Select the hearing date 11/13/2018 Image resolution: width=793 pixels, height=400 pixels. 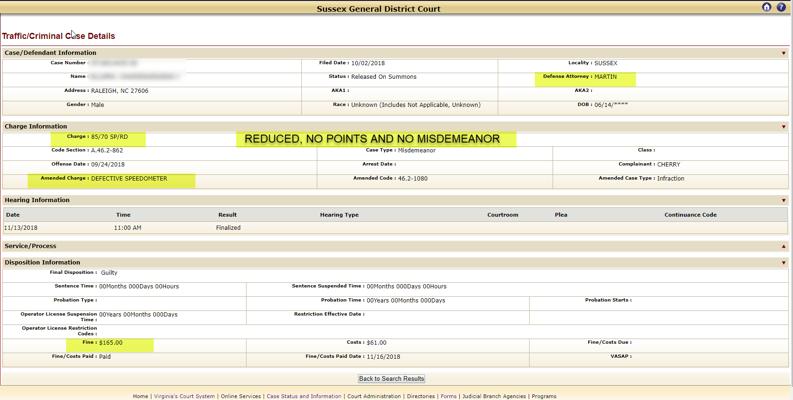tap(21, 228)
